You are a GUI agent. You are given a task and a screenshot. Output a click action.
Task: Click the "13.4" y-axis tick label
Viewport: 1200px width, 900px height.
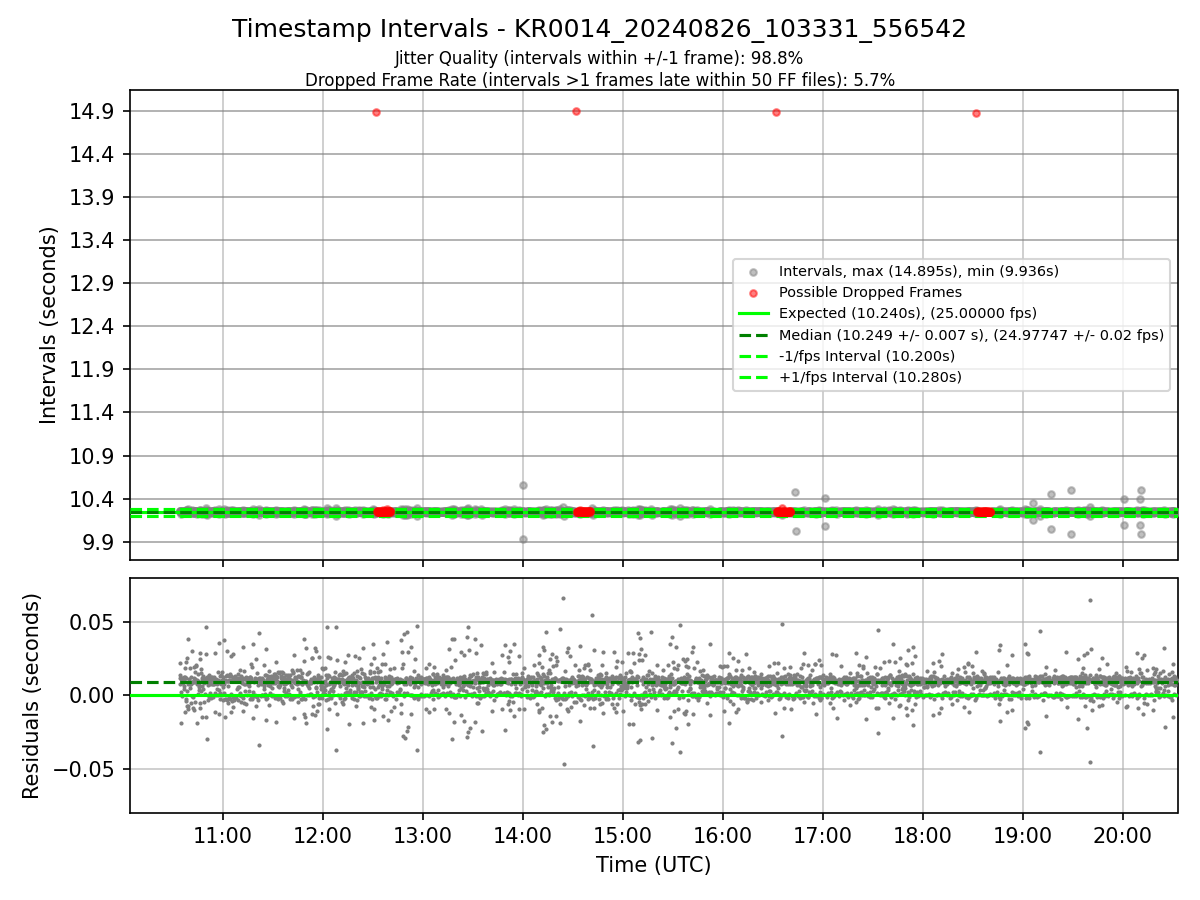point(92,240)
